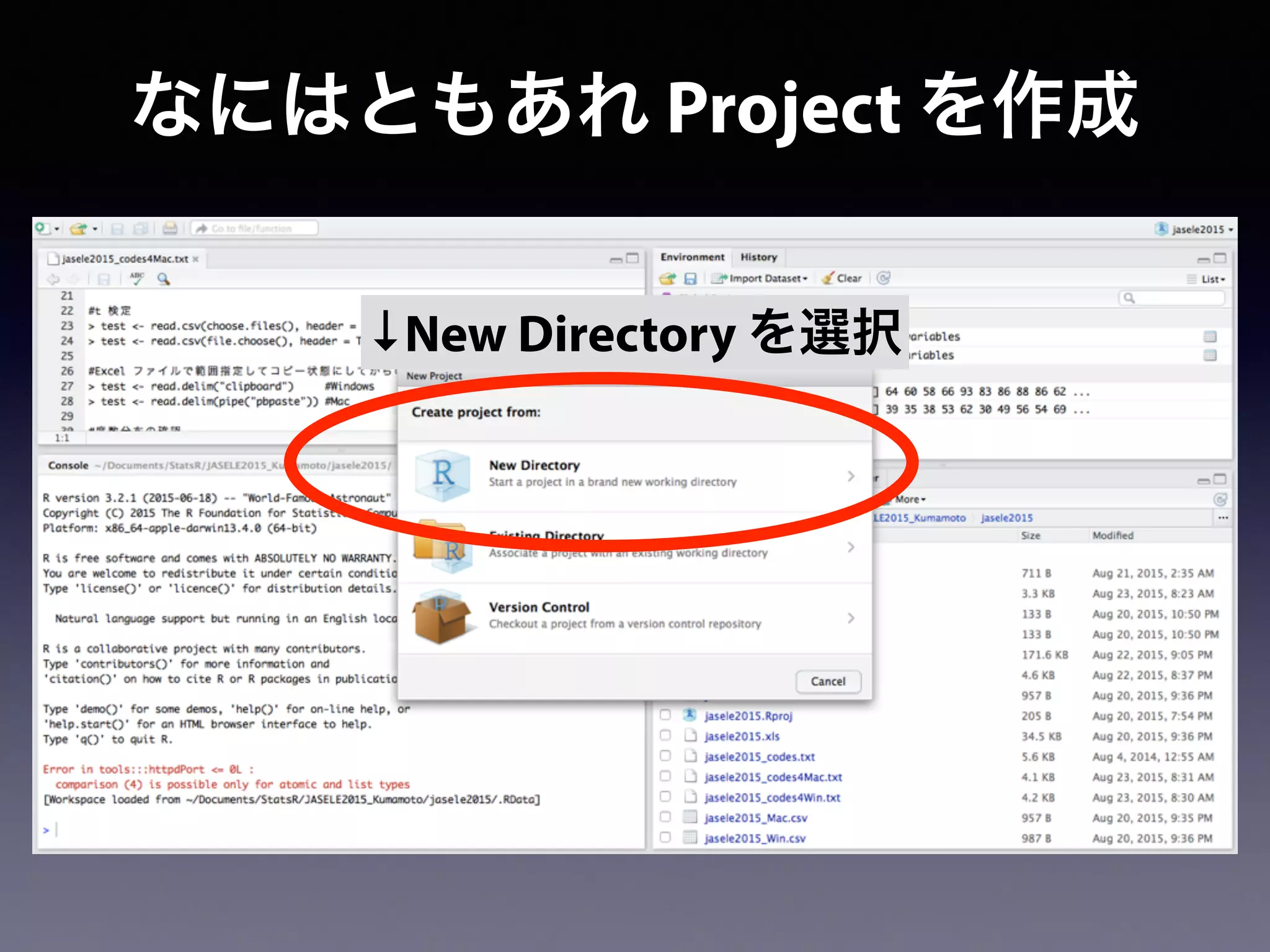Click the spell check ABC icon in editor
This screenshot has width=1270, height=952.
(137, 278)
